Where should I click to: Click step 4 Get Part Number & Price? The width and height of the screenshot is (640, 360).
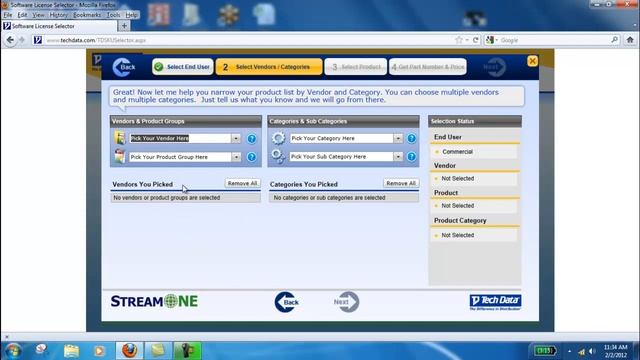(428, 67)
